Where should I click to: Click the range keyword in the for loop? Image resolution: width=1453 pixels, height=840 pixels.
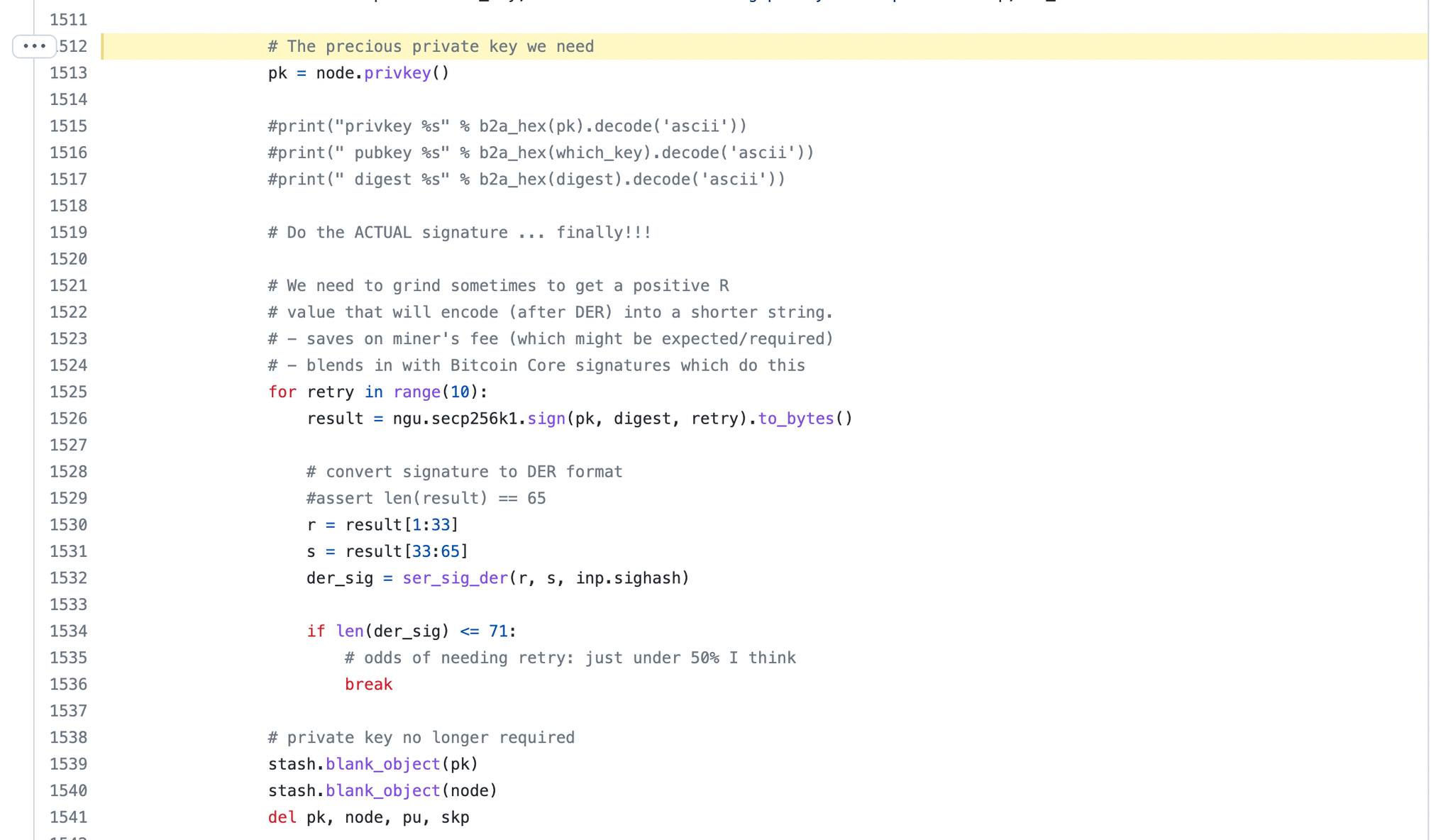tap(416, 392)
